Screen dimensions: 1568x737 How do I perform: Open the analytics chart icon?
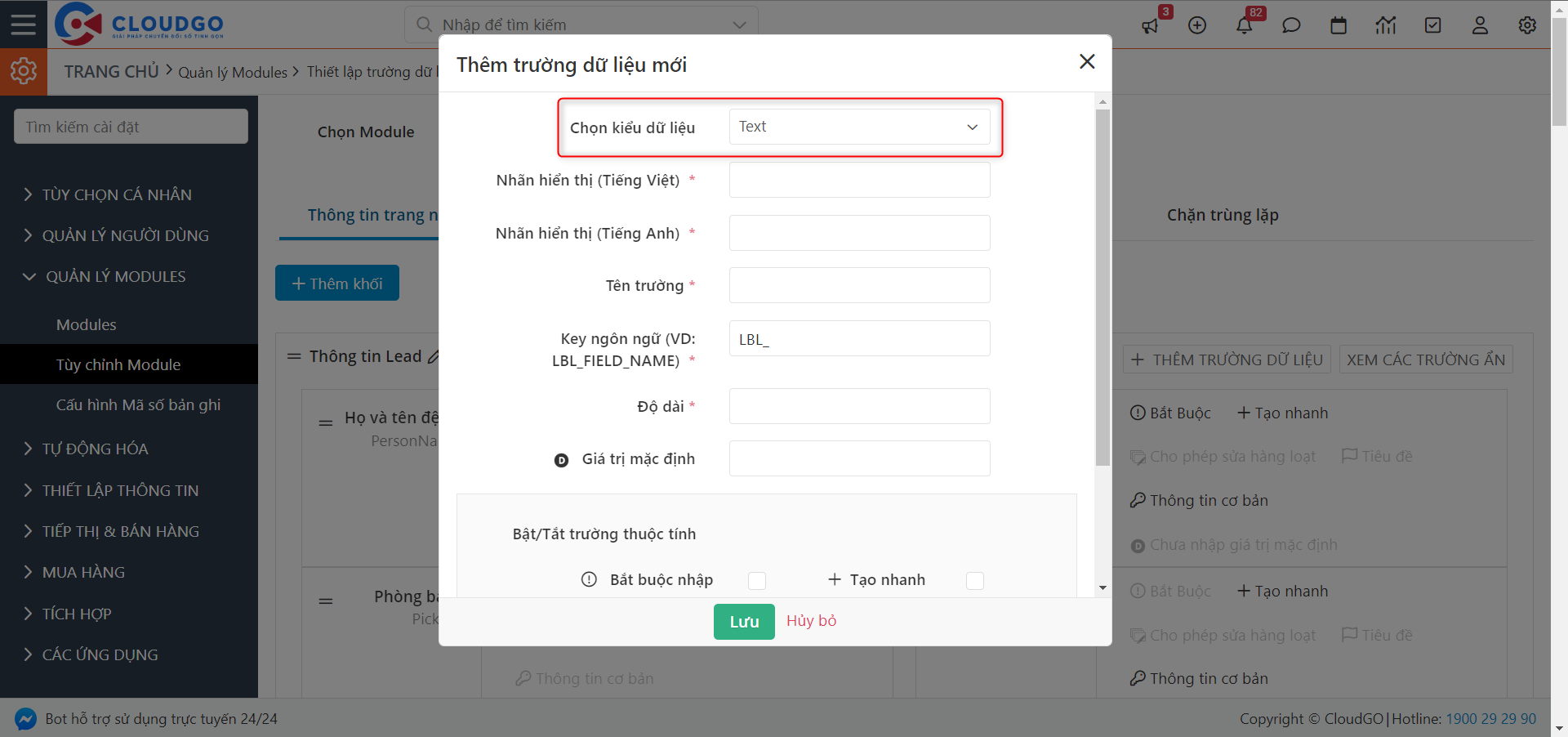point(1386,25)
